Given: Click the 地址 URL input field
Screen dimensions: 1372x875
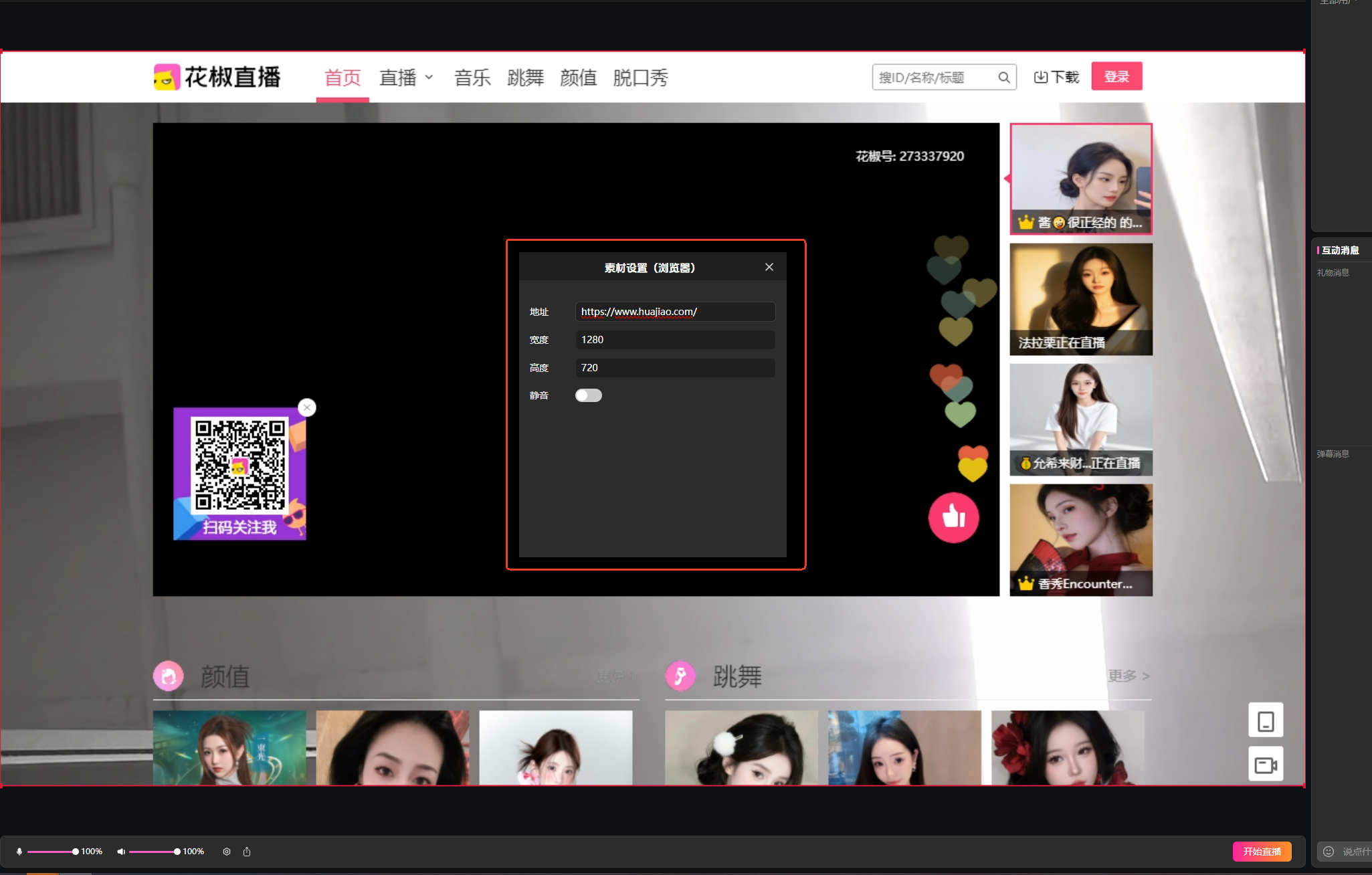Looking at the screenshot, I should 674,312.
